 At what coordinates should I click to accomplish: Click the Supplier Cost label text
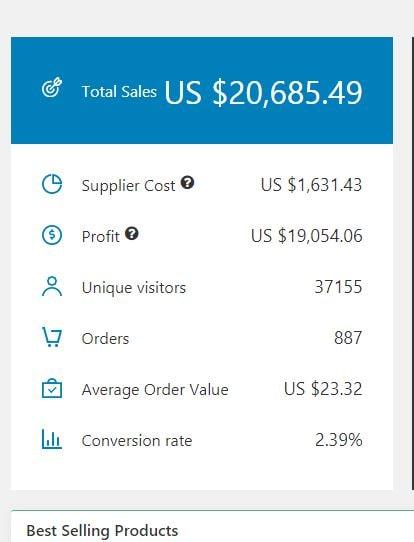128,186
